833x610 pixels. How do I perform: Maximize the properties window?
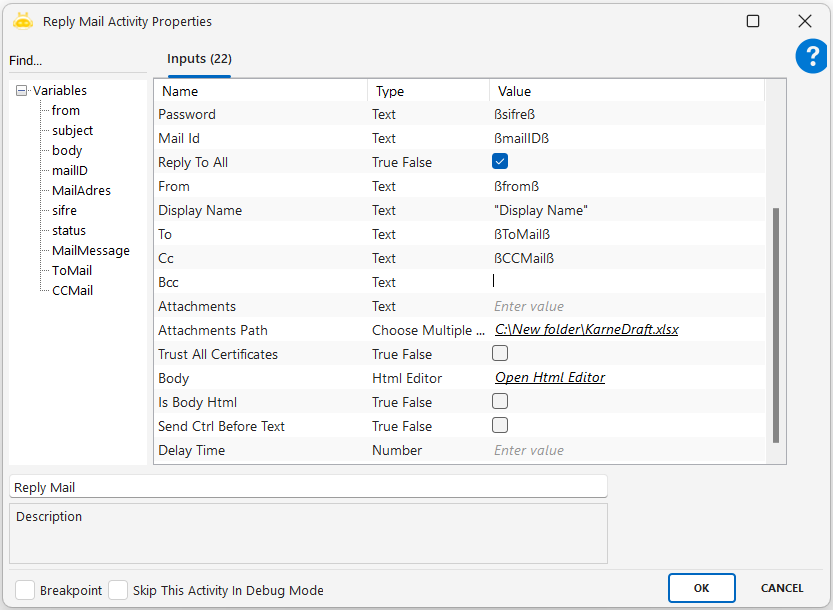[753, 21]
